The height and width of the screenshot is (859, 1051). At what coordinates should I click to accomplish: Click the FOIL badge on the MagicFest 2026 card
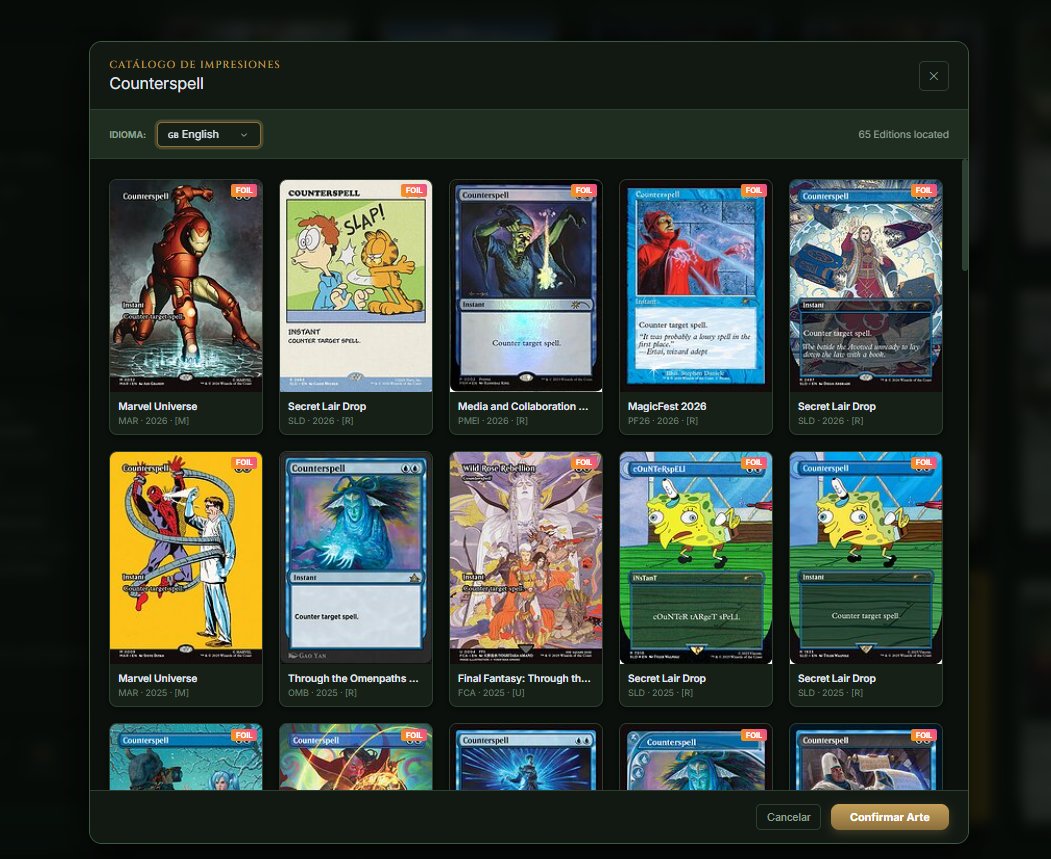click(x=753, y=190)
